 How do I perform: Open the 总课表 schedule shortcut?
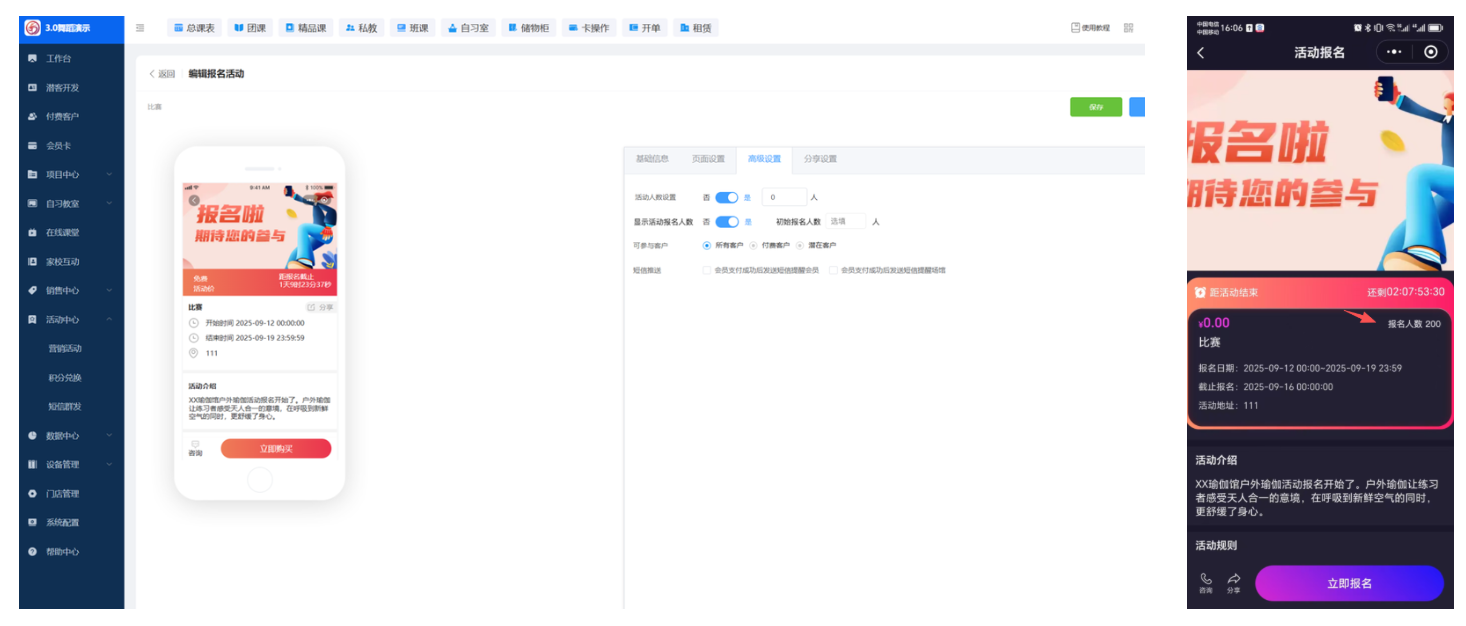194,28
